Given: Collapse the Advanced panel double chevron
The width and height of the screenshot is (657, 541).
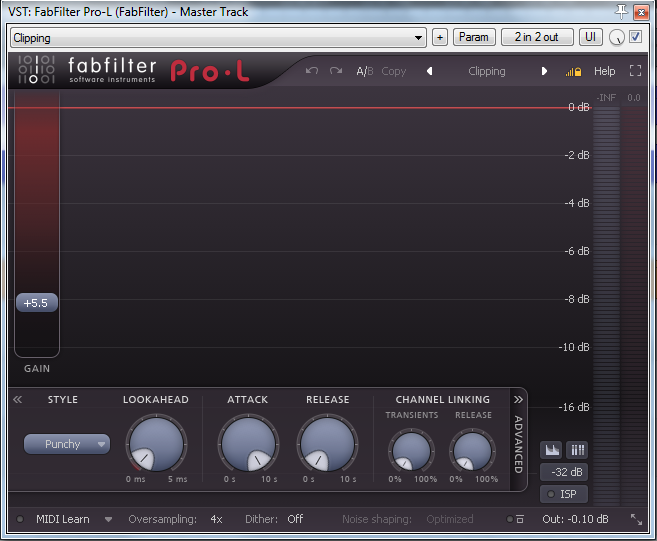Looking at the screenshot, I should (518, 399).
